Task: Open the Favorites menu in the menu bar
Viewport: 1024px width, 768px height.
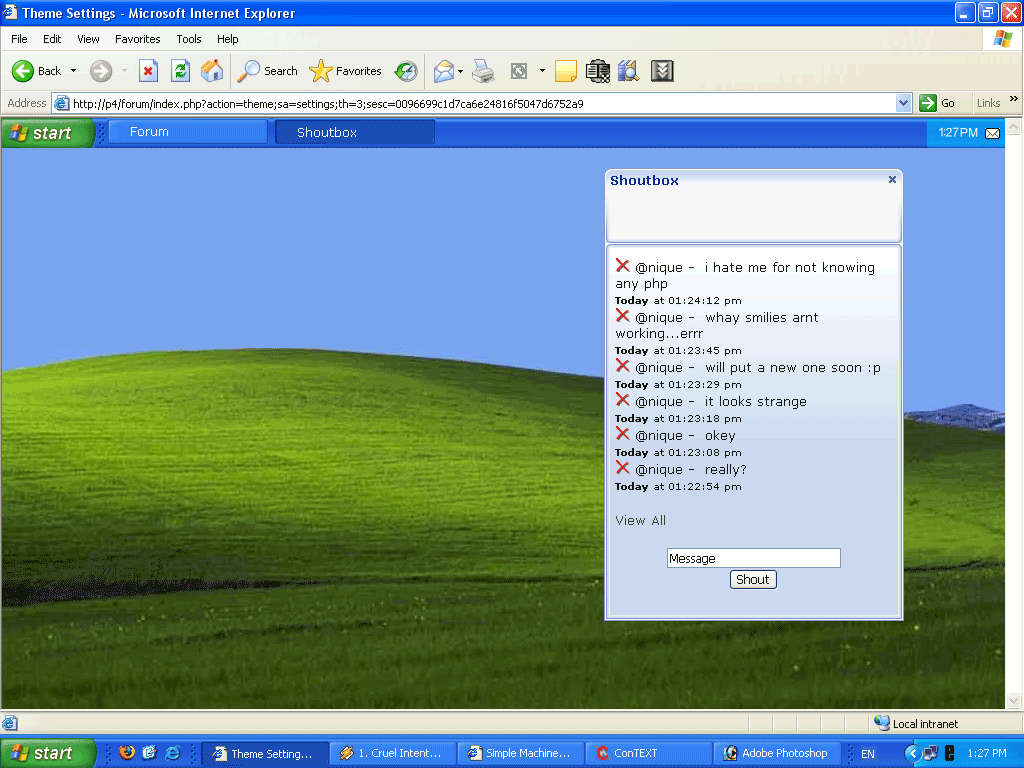Action: [x=138, y=39]
